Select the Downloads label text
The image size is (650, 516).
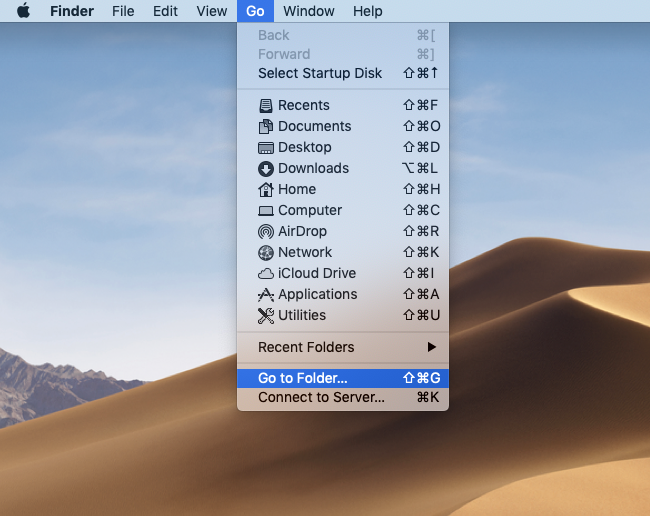tap(313, 168)
